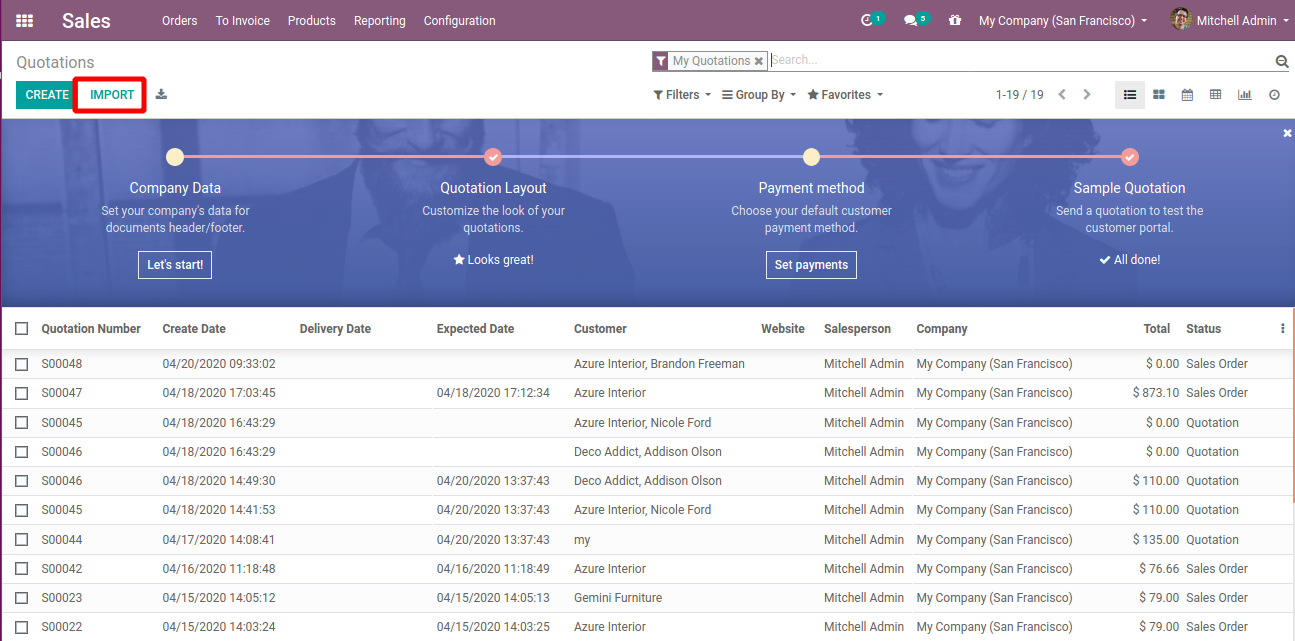Click the Let's start! button
Screen dimensions: 1295x641
click(175, 265)
